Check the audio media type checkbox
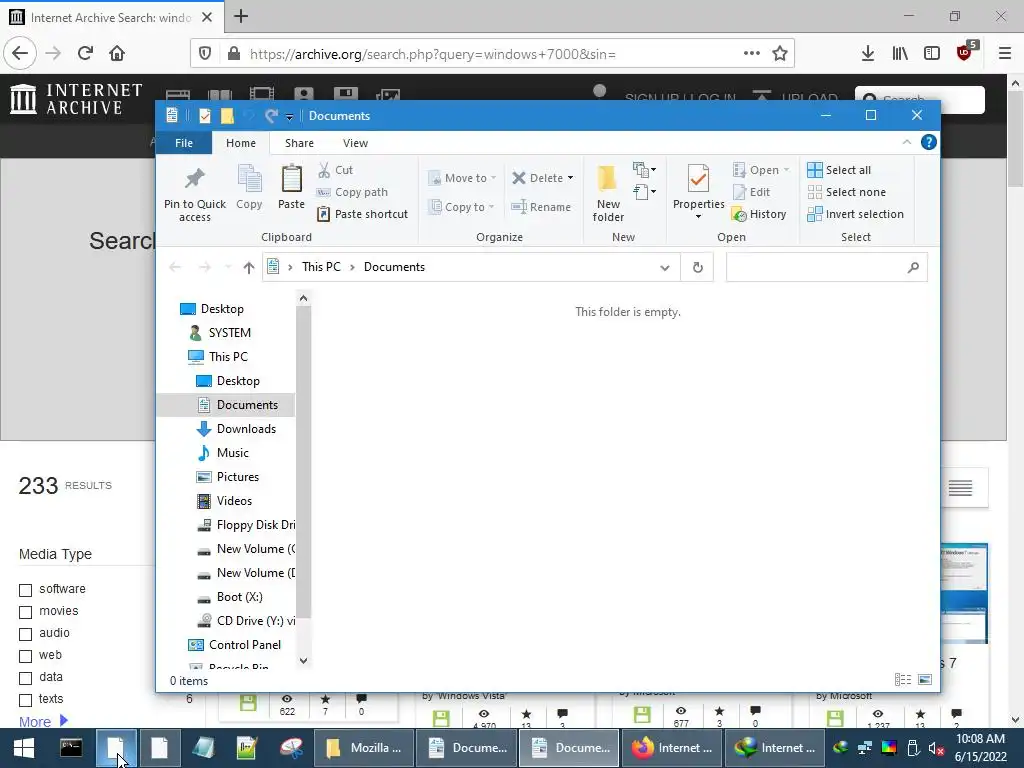Image resolution: width=1024 pixels, height=768 pixels. point(25,633)
